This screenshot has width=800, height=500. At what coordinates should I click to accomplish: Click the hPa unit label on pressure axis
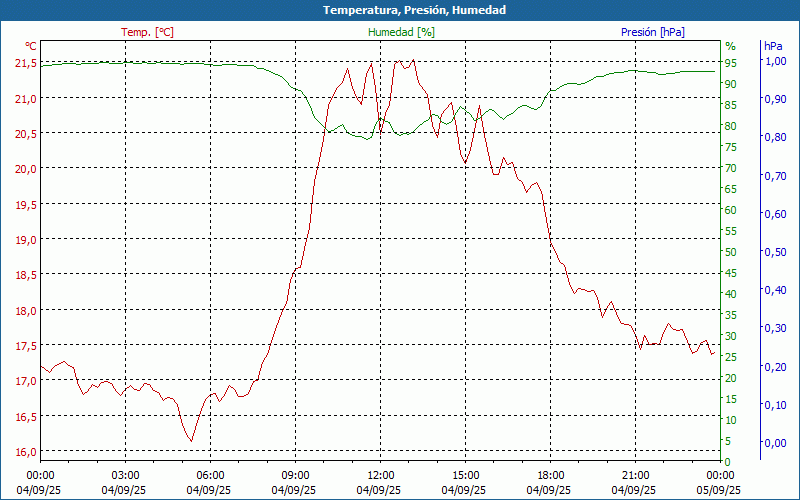tap(773, 46)
